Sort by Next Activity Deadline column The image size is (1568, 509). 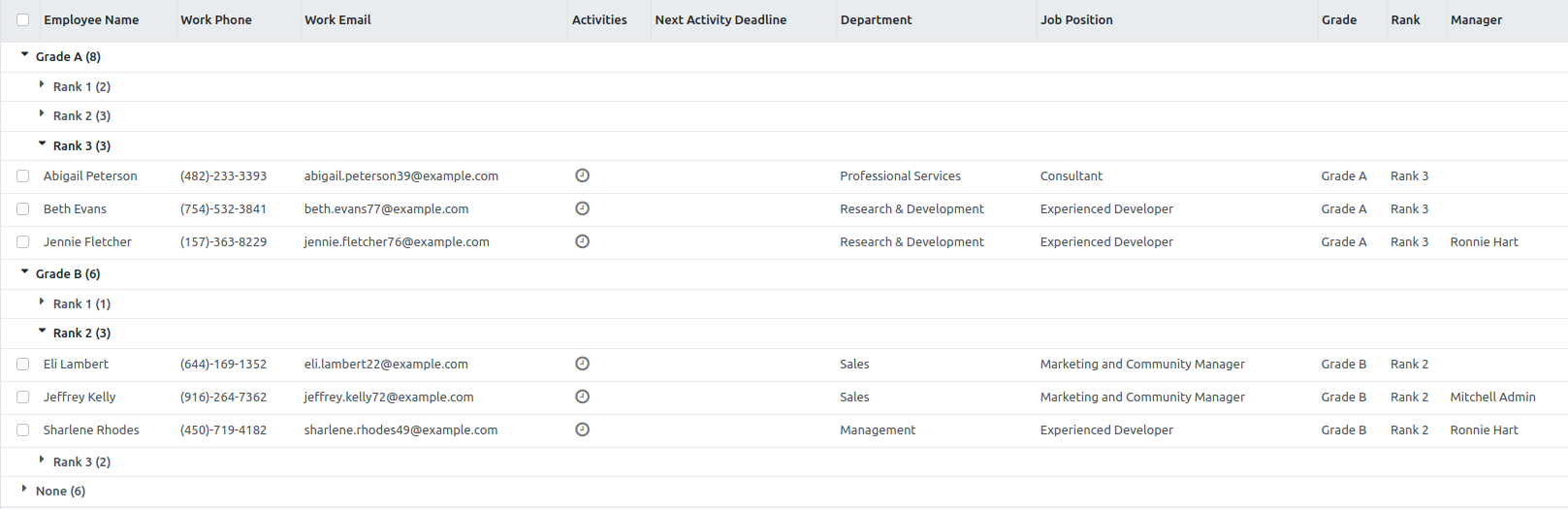pos(720,19)
